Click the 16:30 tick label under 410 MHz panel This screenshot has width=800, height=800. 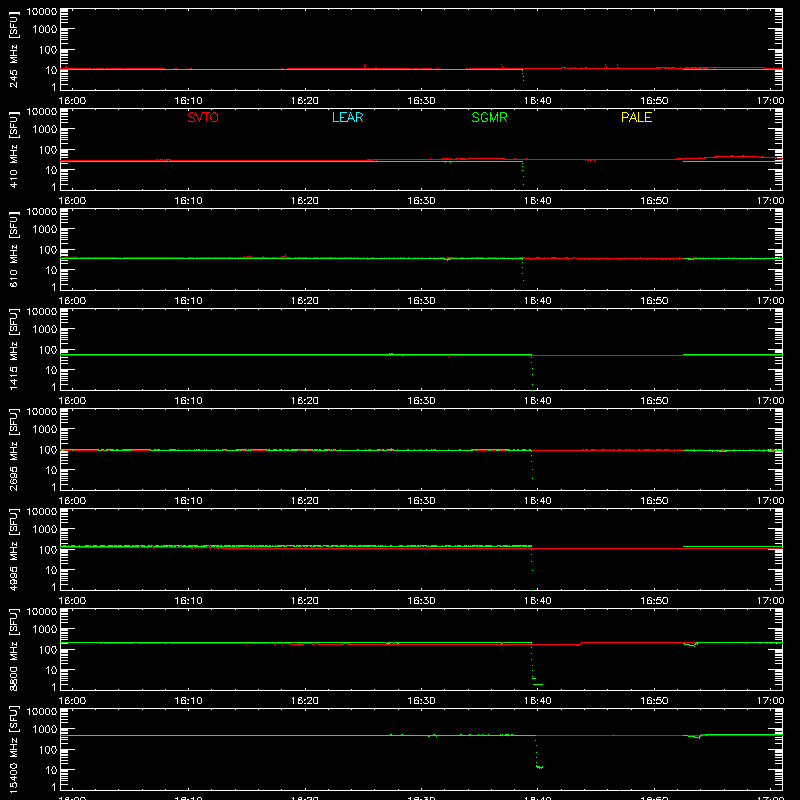tap(421, 201)
